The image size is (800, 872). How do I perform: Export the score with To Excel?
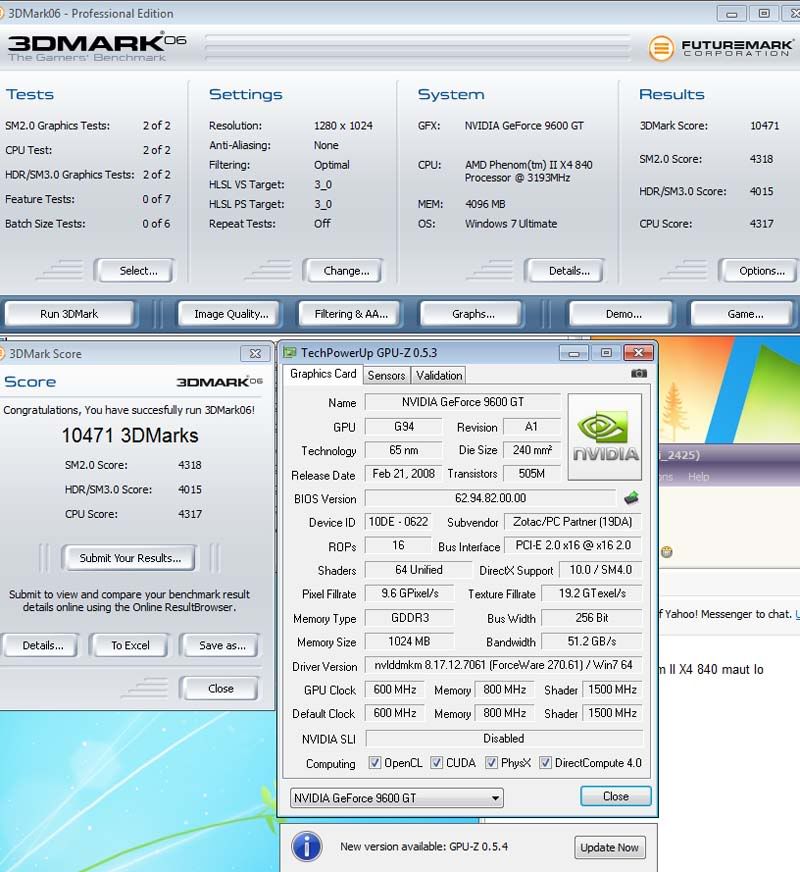[x=130, y=645]
